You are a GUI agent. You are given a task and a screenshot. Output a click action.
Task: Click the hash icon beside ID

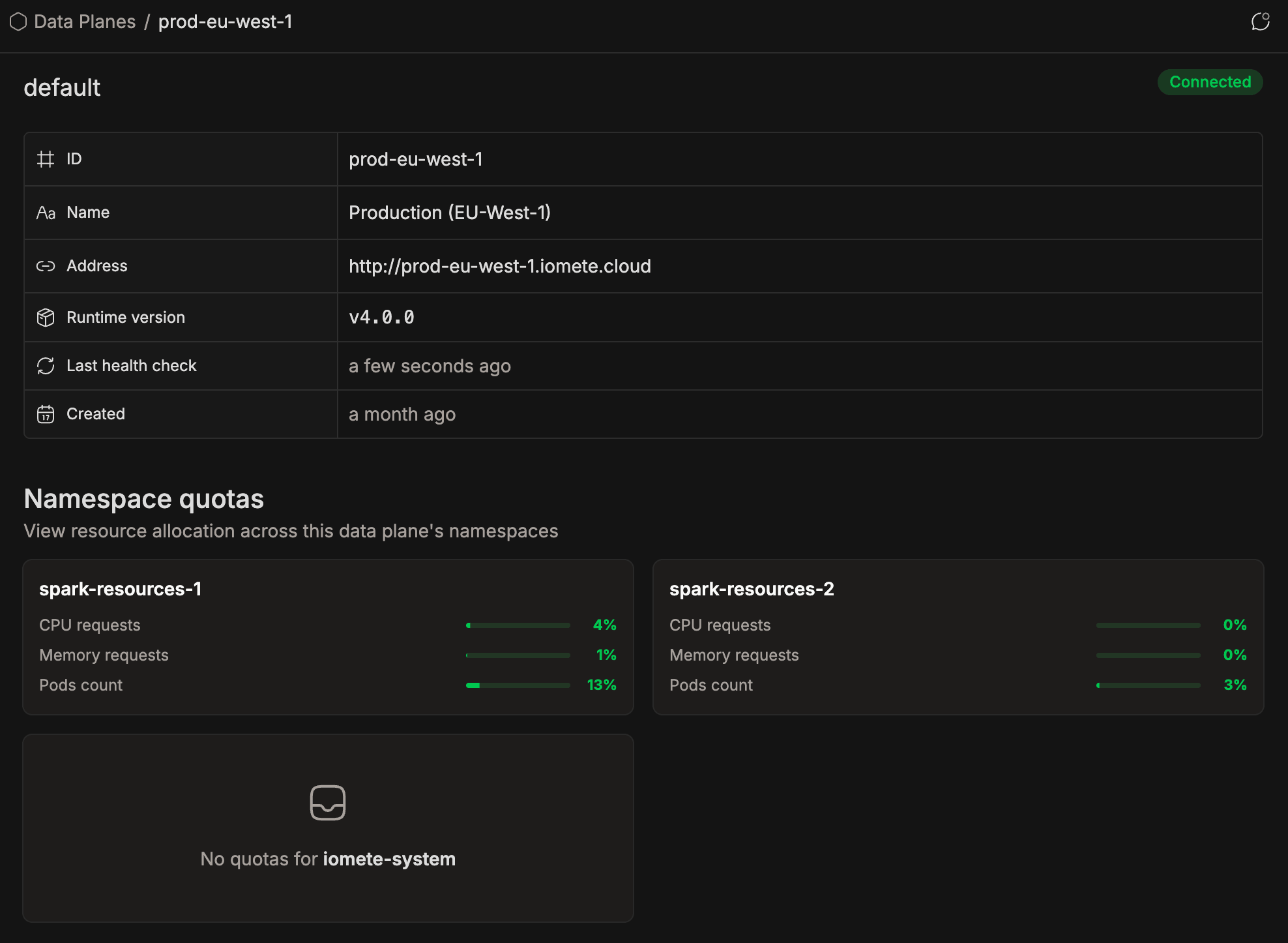(x=46, y=159)
